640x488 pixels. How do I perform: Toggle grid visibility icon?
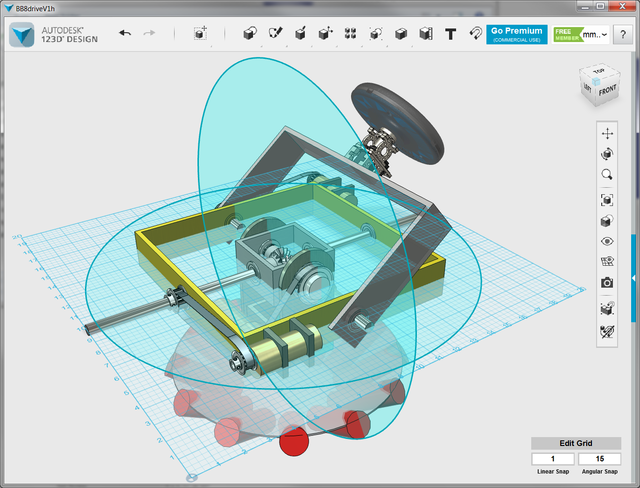pos(607,262)
